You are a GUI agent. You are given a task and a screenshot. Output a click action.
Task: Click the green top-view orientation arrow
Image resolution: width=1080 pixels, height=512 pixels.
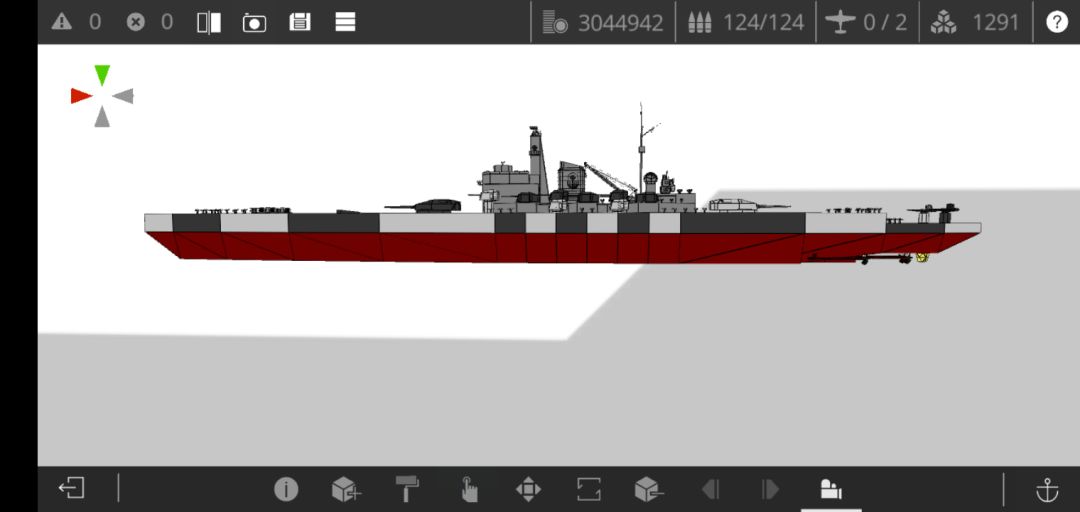click(102, 75)
